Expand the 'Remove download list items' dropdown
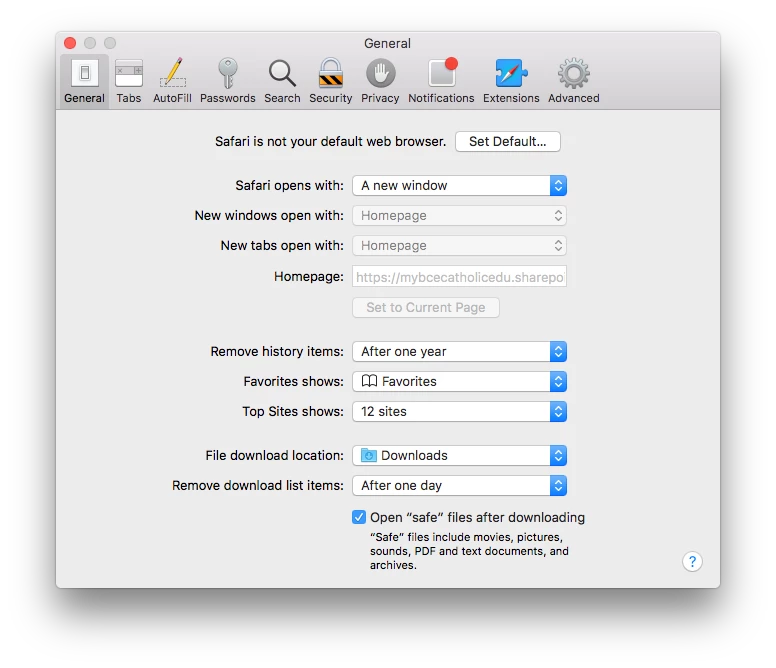The height and width of the screenshot is (668, 776). click(459, 485)
